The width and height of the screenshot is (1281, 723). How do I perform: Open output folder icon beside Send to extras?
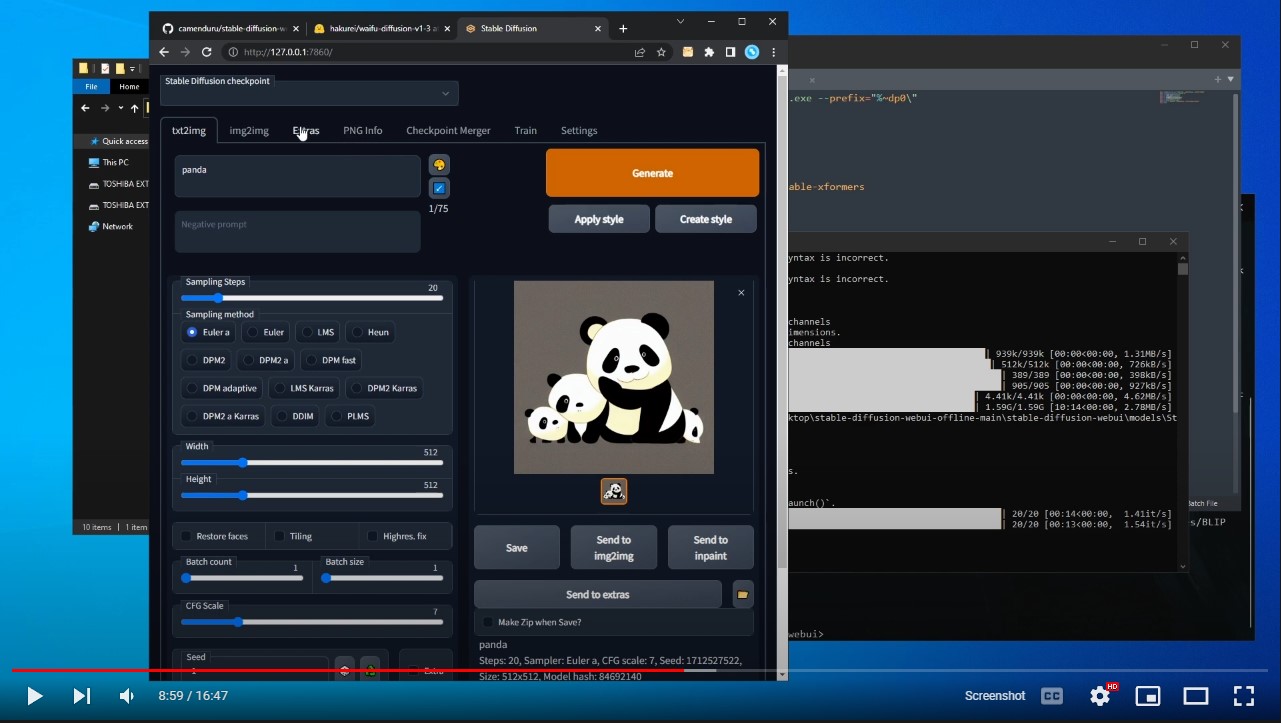(743, 594)
